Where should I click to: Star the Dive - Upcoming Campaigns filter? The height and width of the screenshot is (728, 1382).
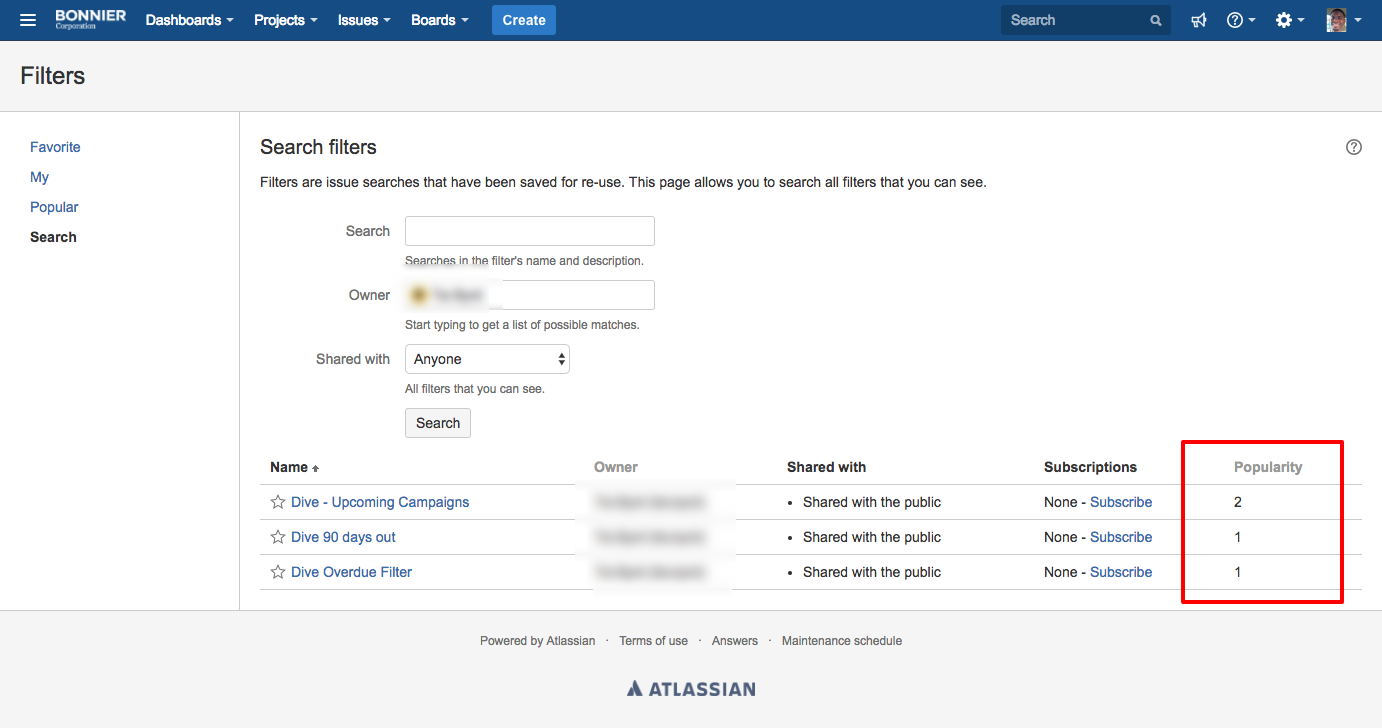click(278, 502)
